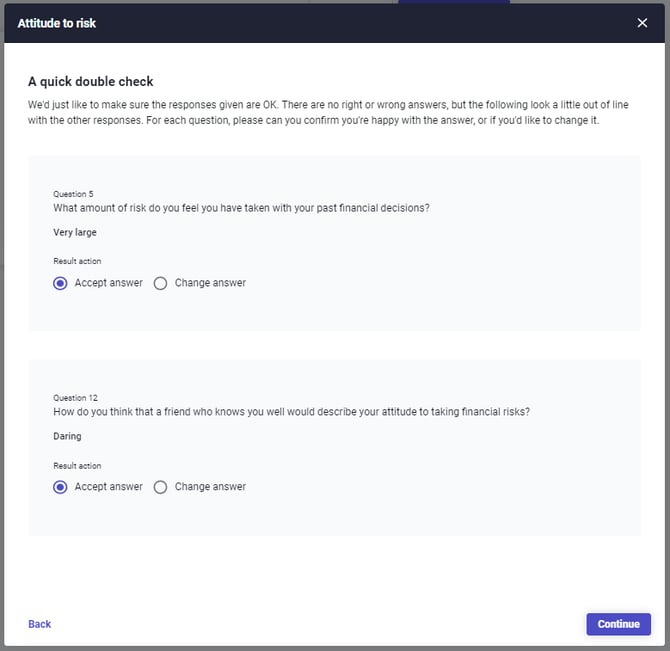Image resolution: width=670 pixels, height=651 pixels.
Task: Click the 'Question 5' label
Action: point(73,194)
